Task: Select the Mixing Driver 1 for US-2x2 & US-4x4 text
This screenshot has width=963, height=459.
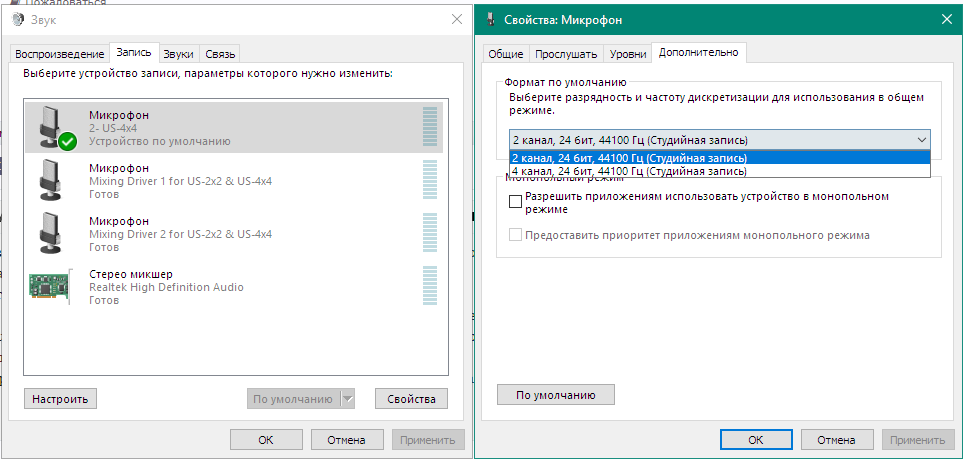Action: [x=181, y=181]
